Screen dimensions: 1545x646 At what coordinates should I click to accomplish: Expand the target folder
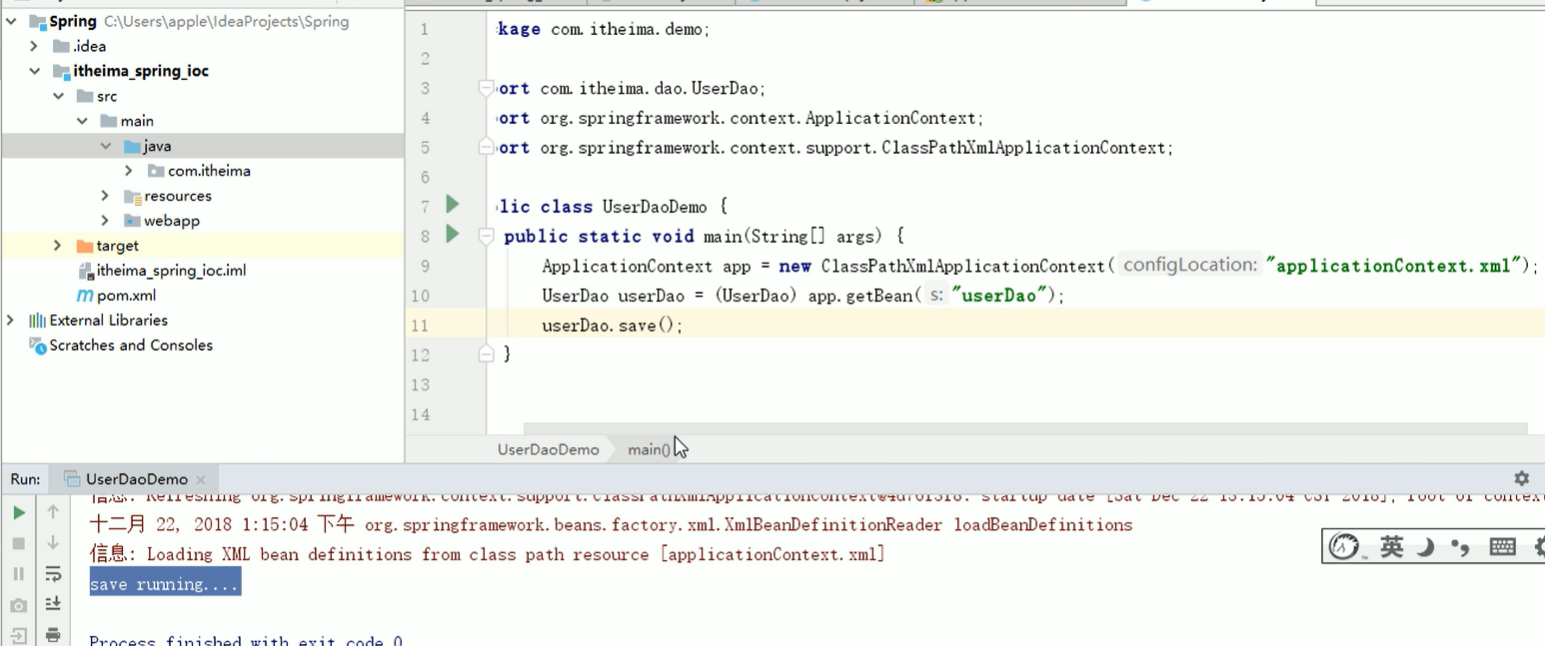pos(58,245)
